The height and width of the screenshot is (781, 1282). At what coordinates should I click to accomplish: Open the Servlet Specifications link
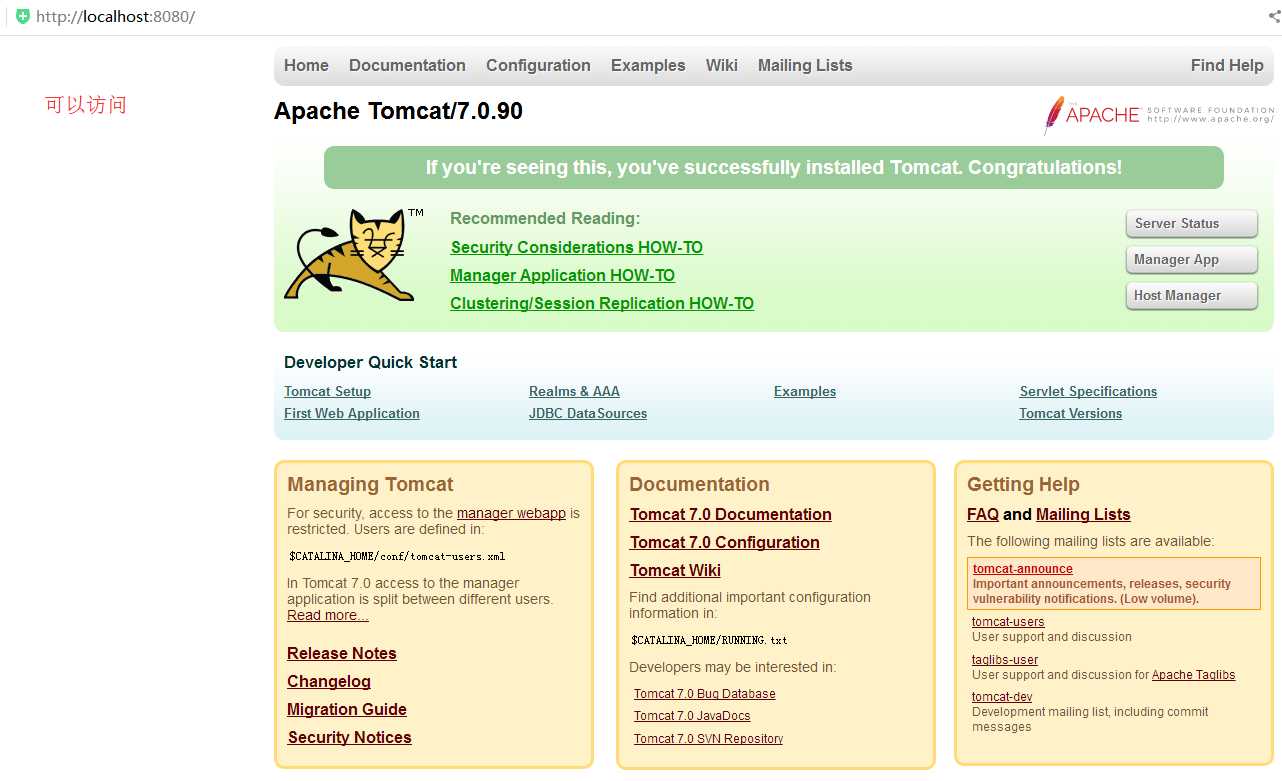click(1088, 392)
